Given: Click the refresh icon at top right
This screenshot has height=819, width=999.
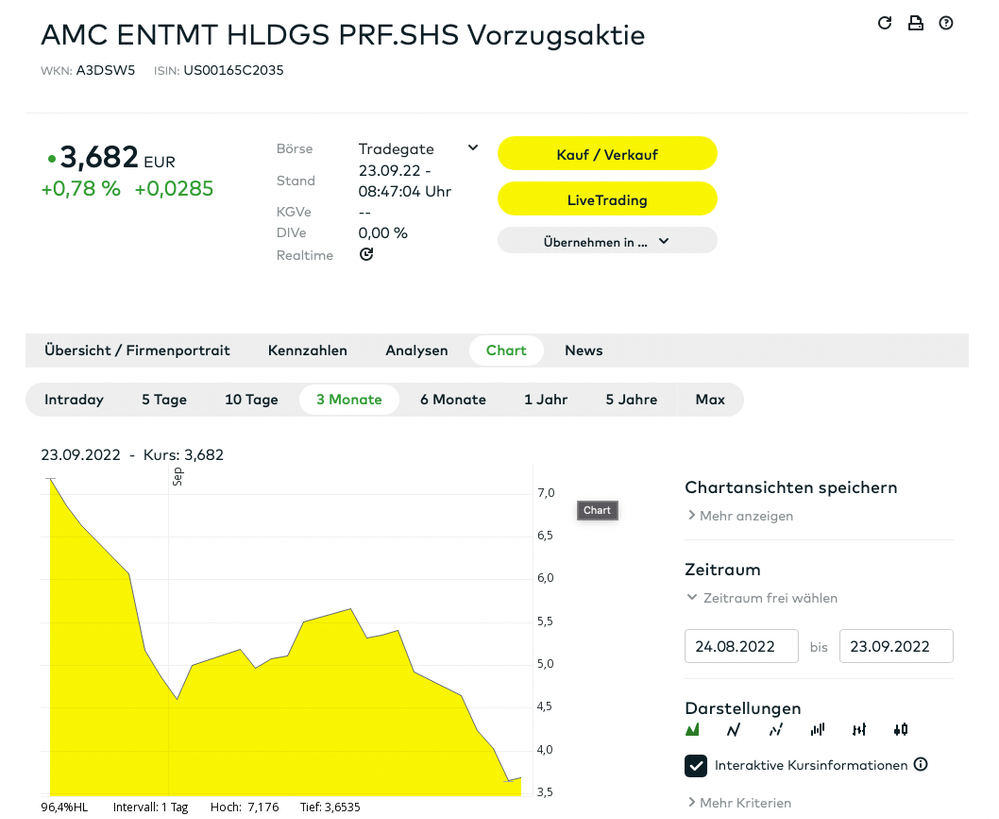Looking at the screenshot, I should click(884, 23).
